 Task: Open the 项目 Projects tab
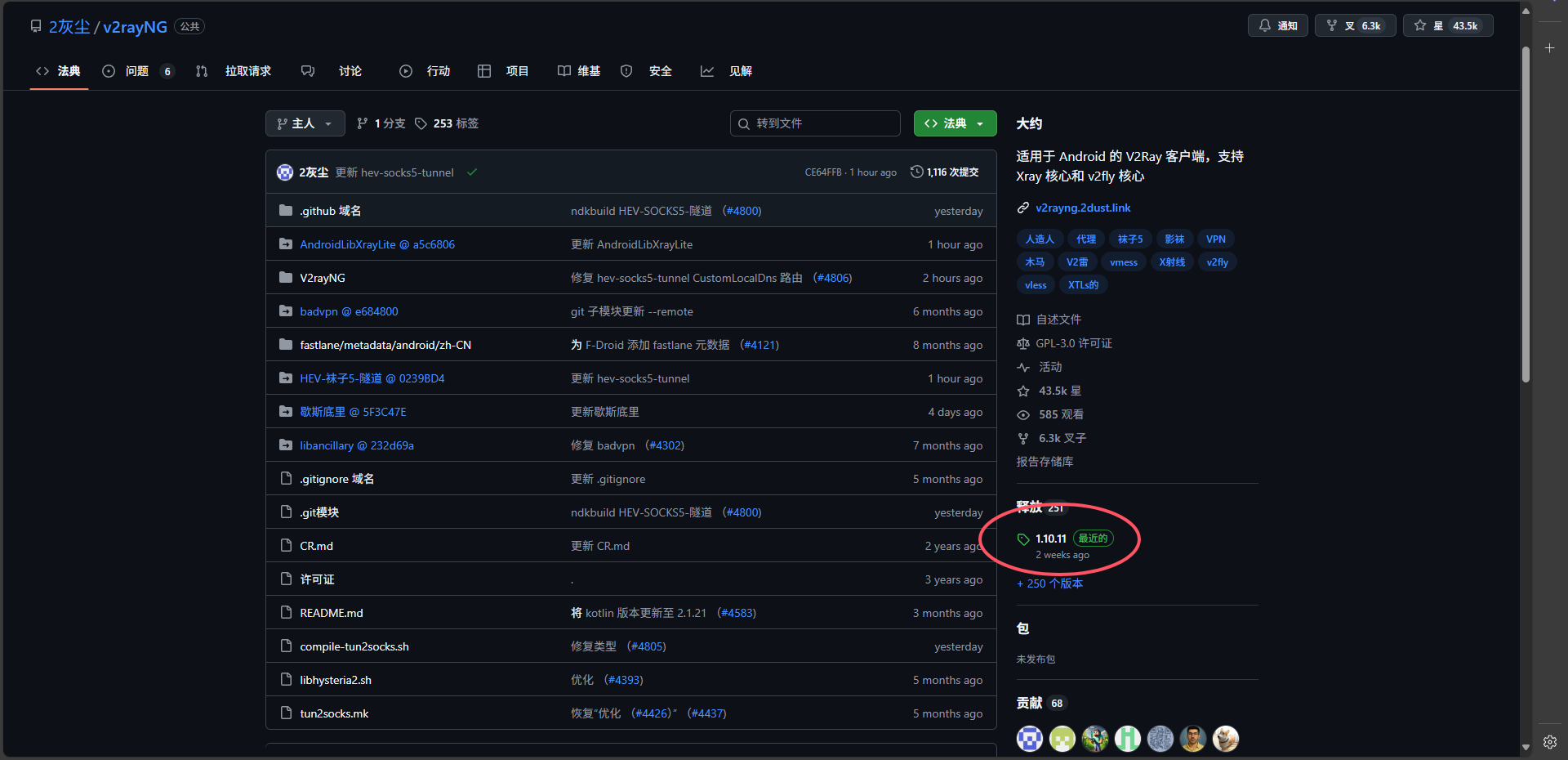[503, 71]
